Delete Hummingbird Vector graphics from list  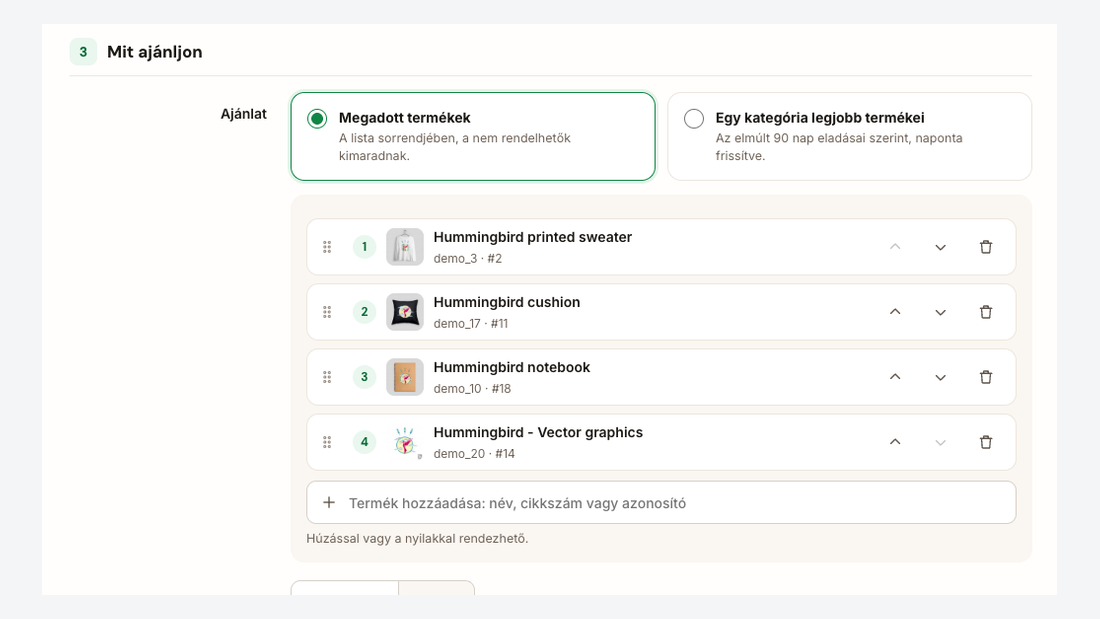tap(986, 442)
